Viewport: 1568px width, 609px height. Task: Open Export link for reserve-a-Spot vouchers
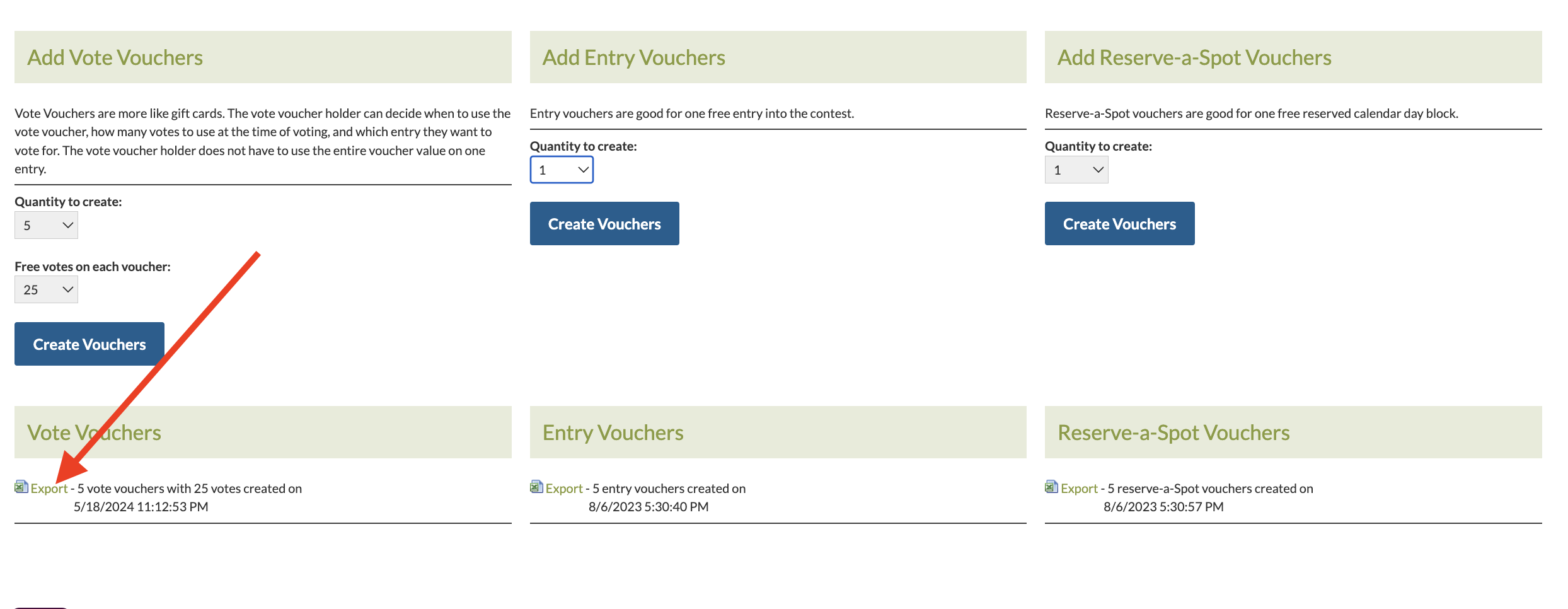(x=1079, y=489)
